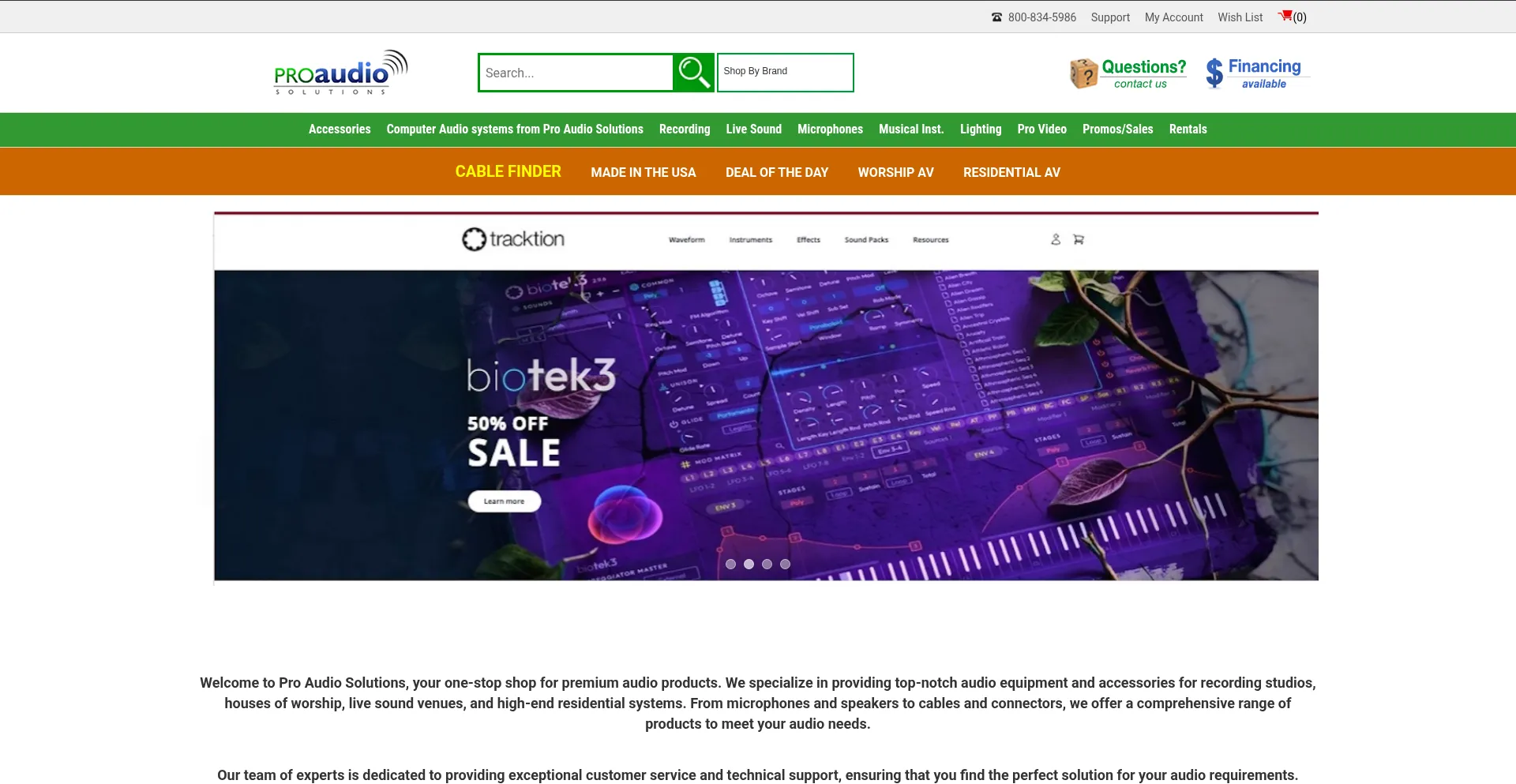Viewport: 1516px width, 784px height.
Task: Click into the Search input field
Action: click(x=576, y=73)
